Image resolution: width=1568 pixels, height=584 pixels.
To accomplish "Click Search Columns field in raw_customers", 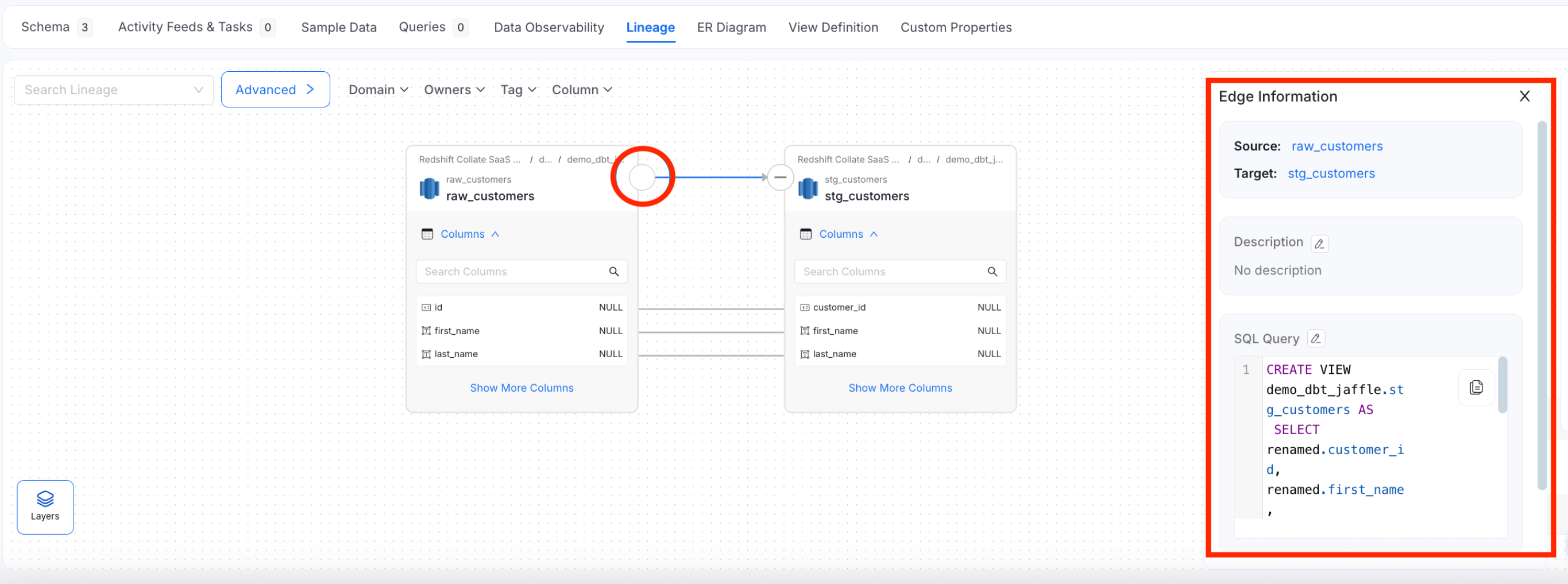I will pyautogui.click(x=522, y=272).
